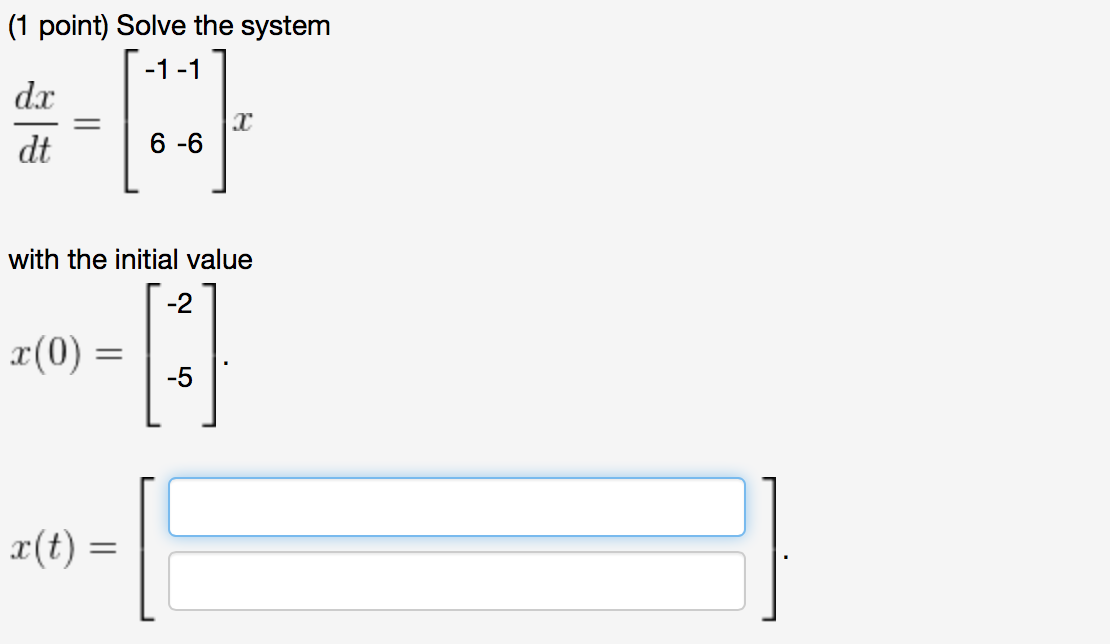Click the top answer box for x(t)
The image size is (1110, 644).
(x=457, y=507)
